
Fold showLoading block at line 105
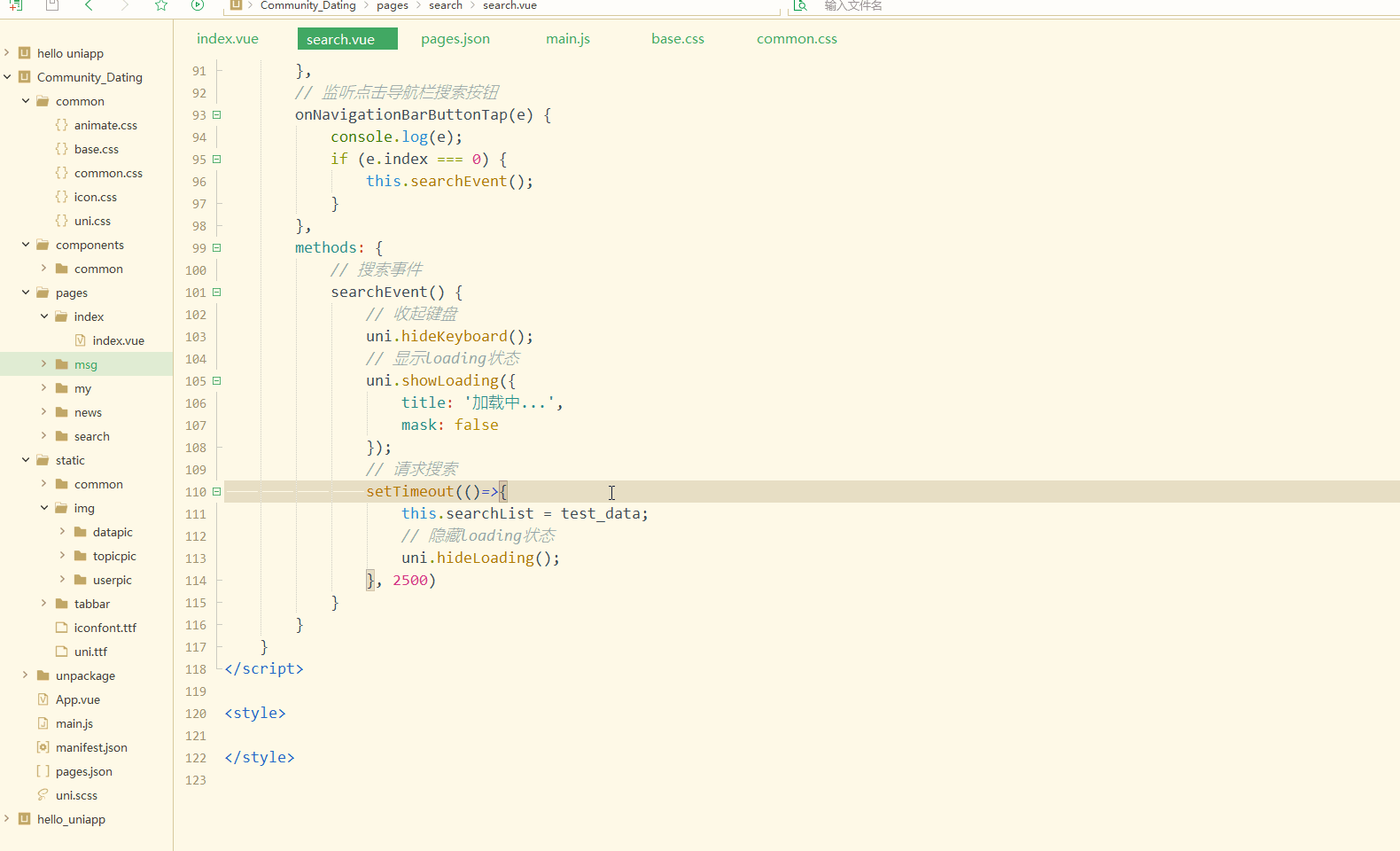(x=216, y=381)
